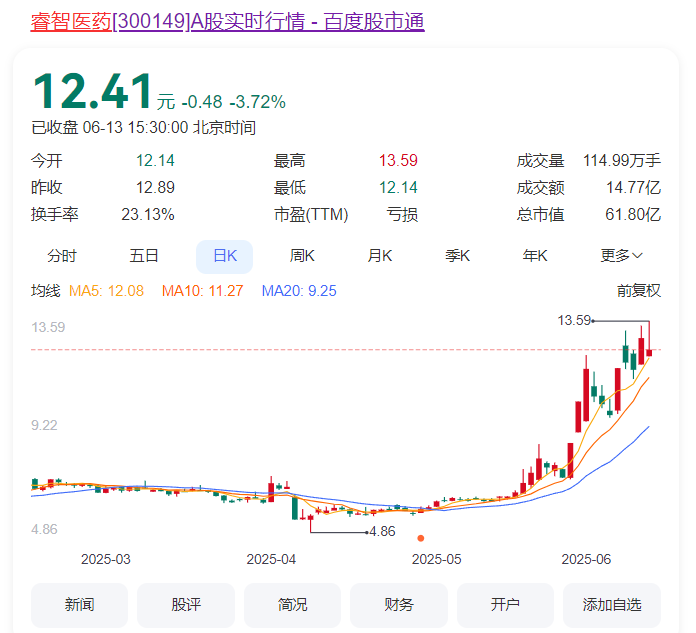The height and width of the screenshot is (633, 696).
Task: Open the 年K chart tab
Action: [x=535, y=256]
